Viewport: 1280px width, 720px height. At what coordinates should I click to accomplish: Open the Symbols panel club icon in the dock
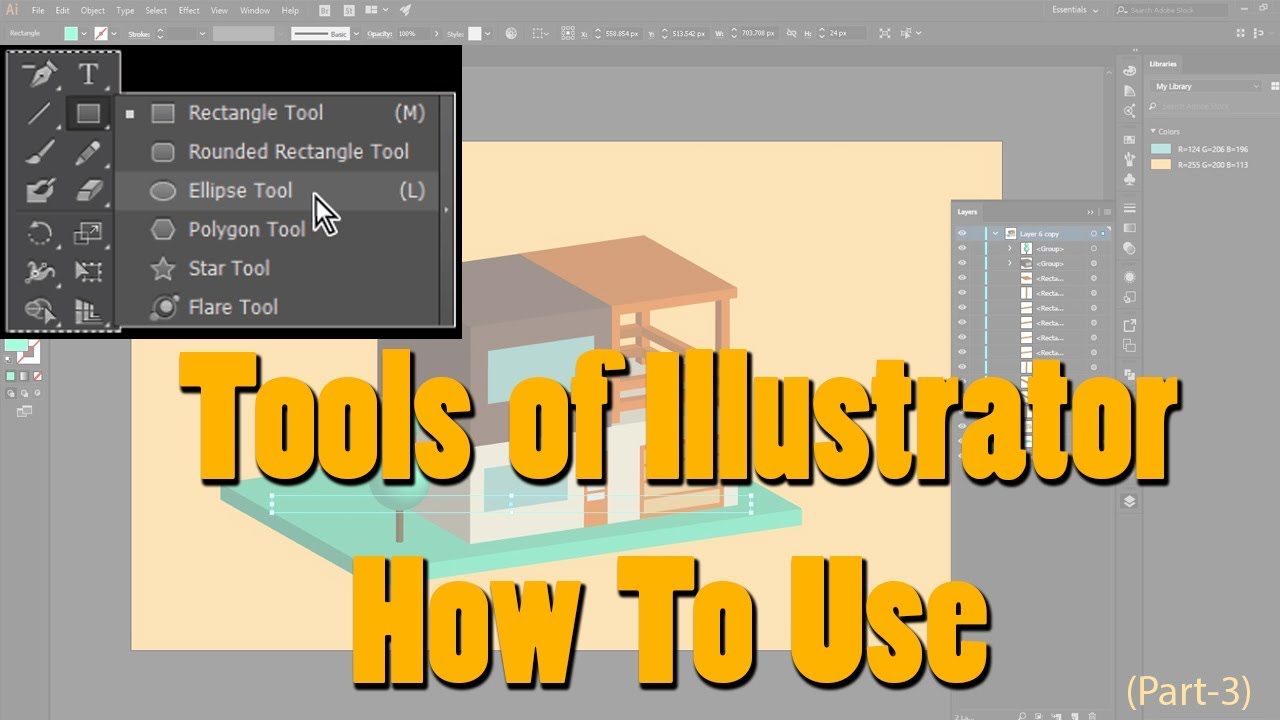pyautogui.click(x=1129, y=179)
